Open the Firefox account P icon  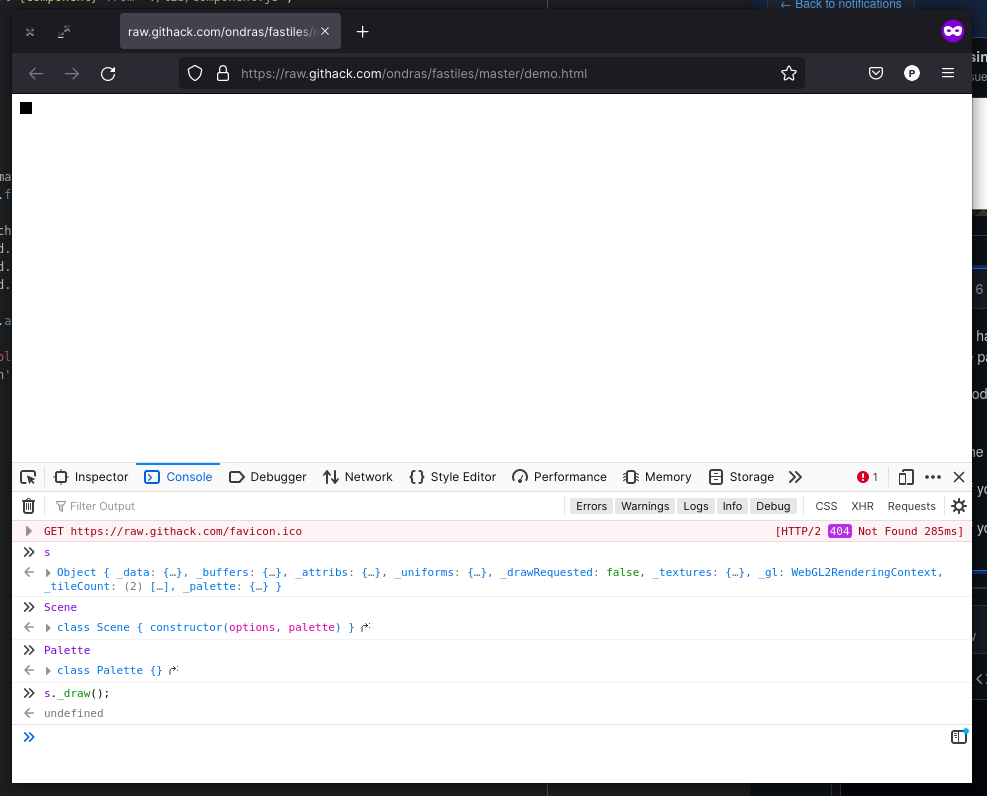click(911, 74)
